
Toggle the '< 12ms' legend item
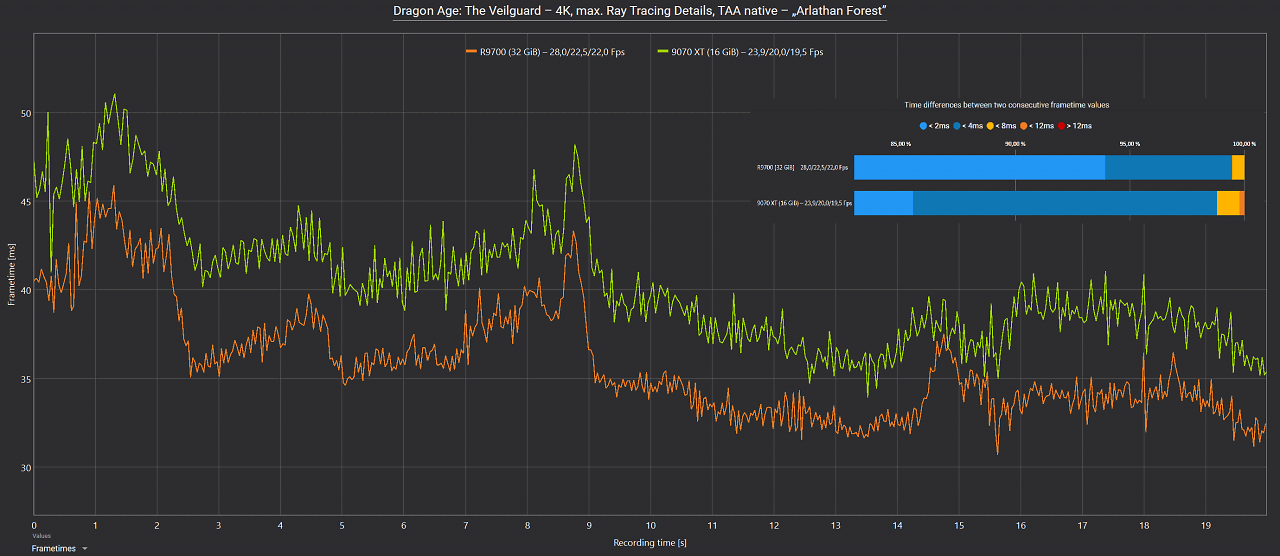pyautogui.click(x=1039, y=126)
